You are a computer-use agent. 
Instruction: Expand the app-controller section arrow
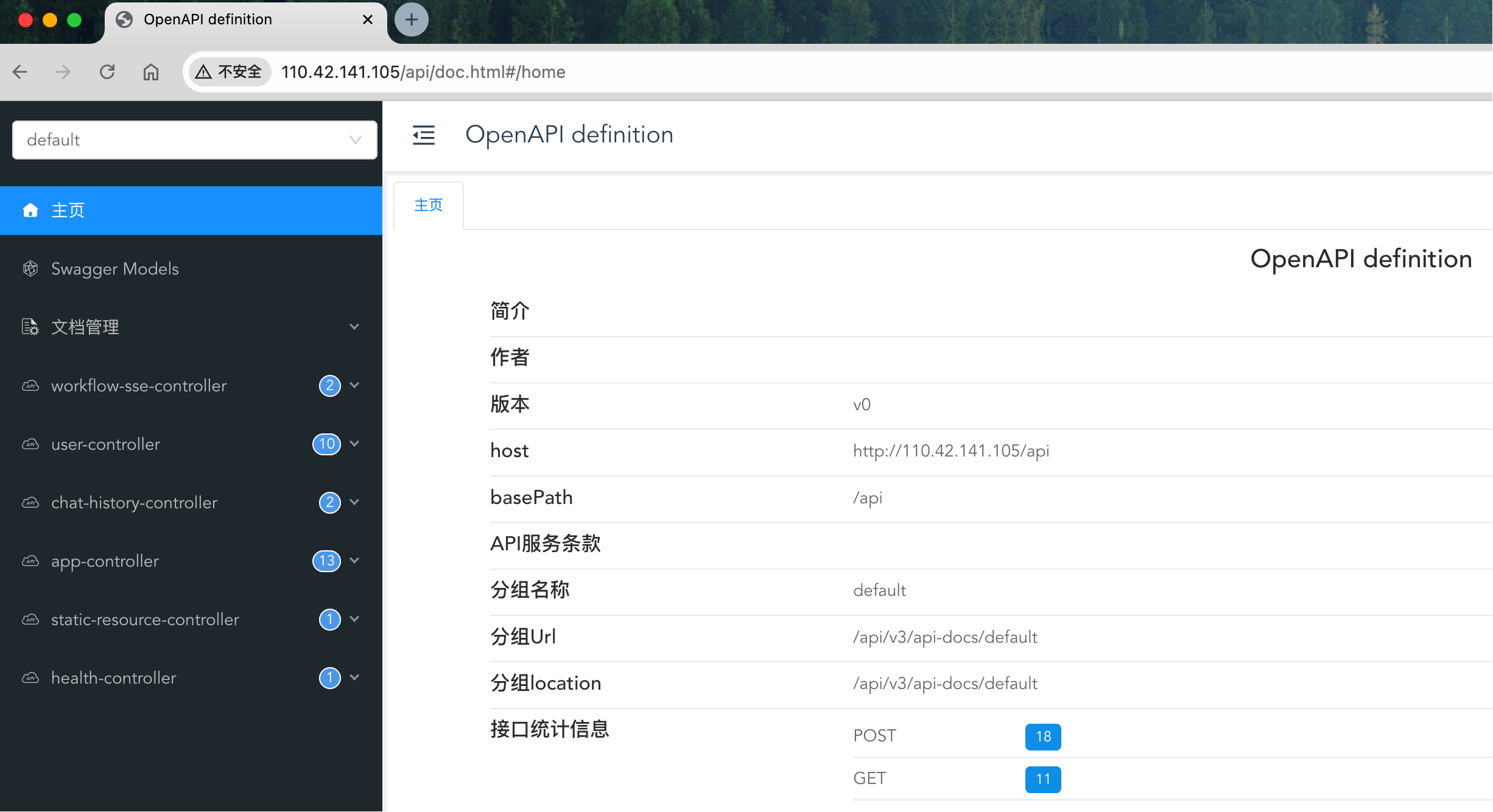(x=355, y=561)
